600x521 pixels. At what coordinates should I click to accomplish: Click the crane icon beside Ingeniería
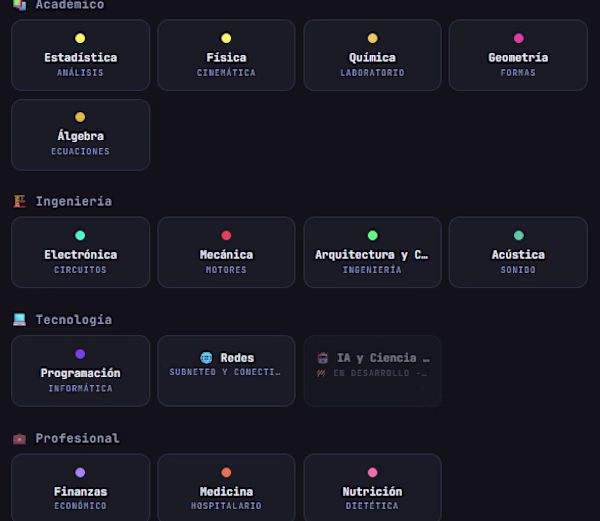point(20,201)
